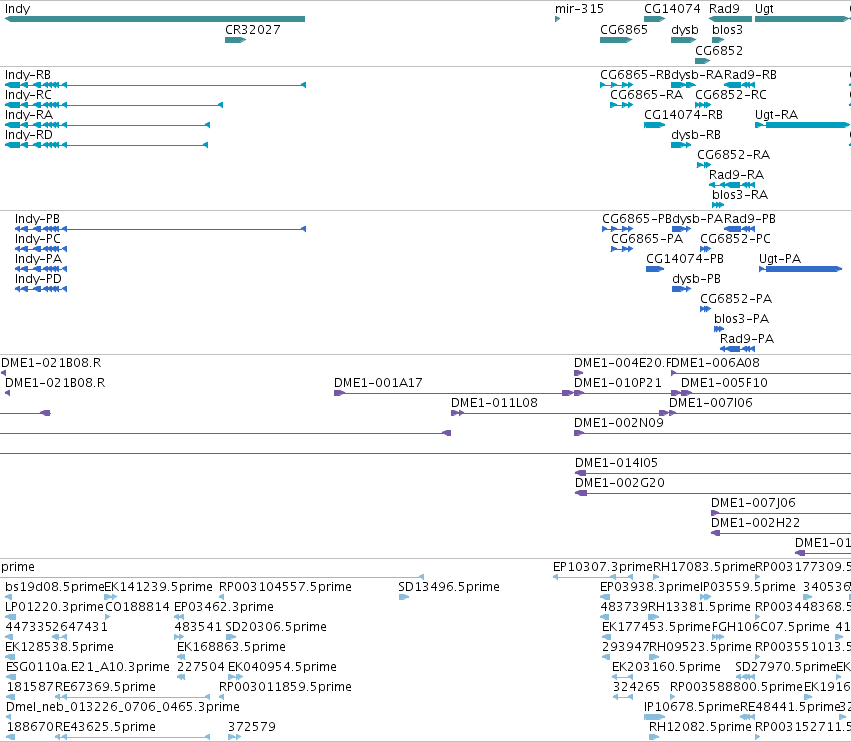Open the Indy-RB transcript label

(28, 75)
